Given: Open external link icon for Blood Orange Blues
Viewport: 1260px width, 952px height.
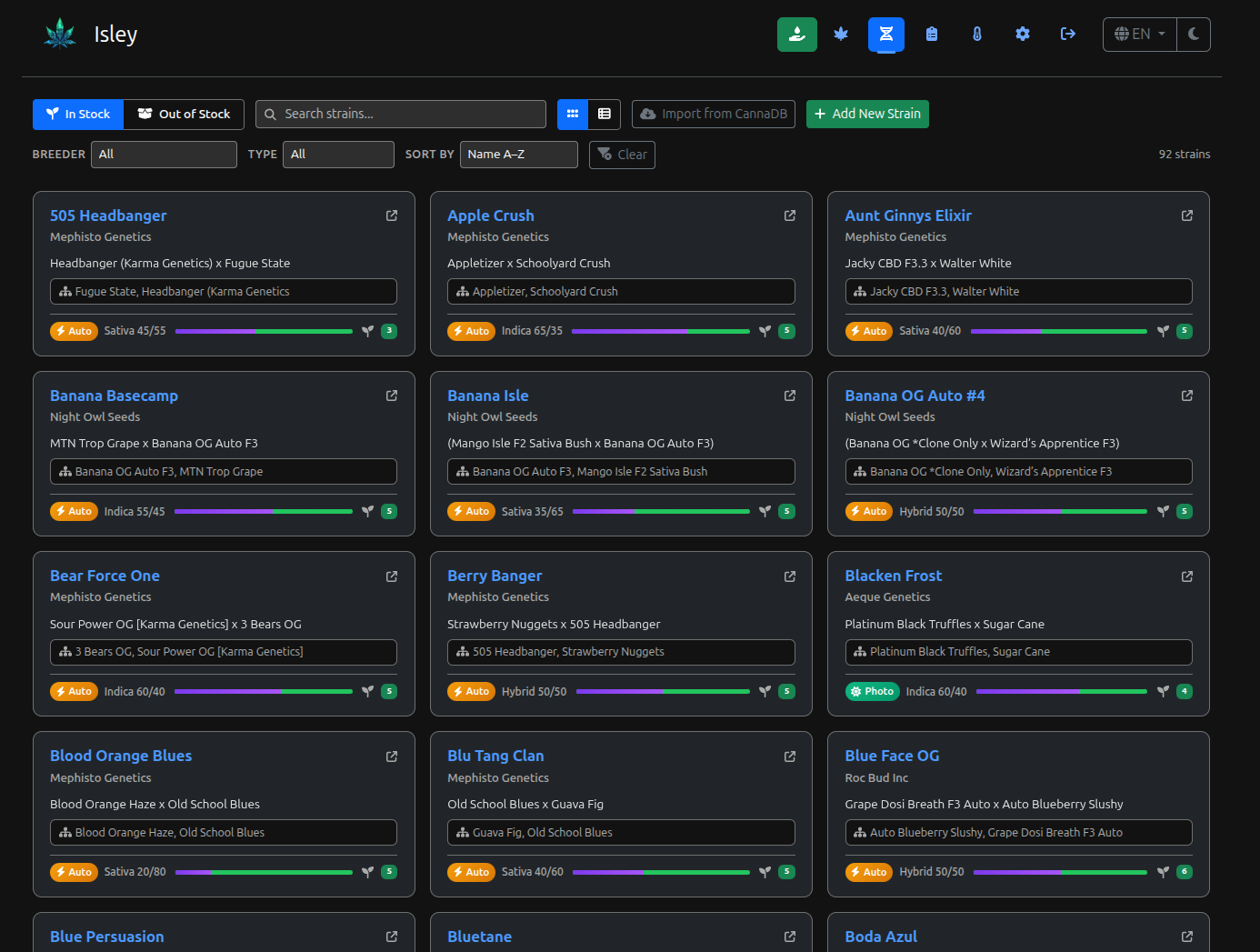Looking at the screenshot, I should tap(392, 757).
